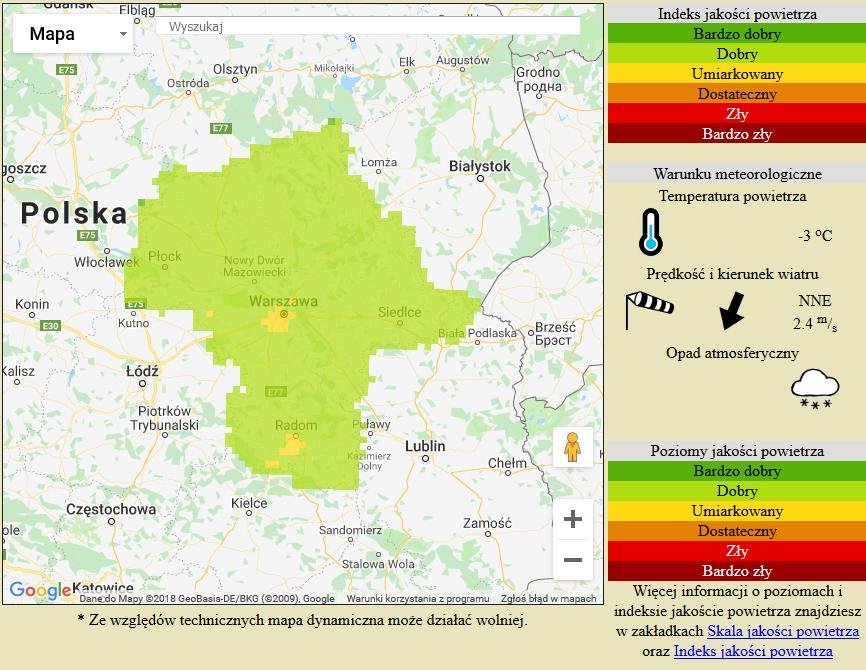Click the Olsztyn city label
This screenshot has width=866, height=670.
click(x=235, y=69)
